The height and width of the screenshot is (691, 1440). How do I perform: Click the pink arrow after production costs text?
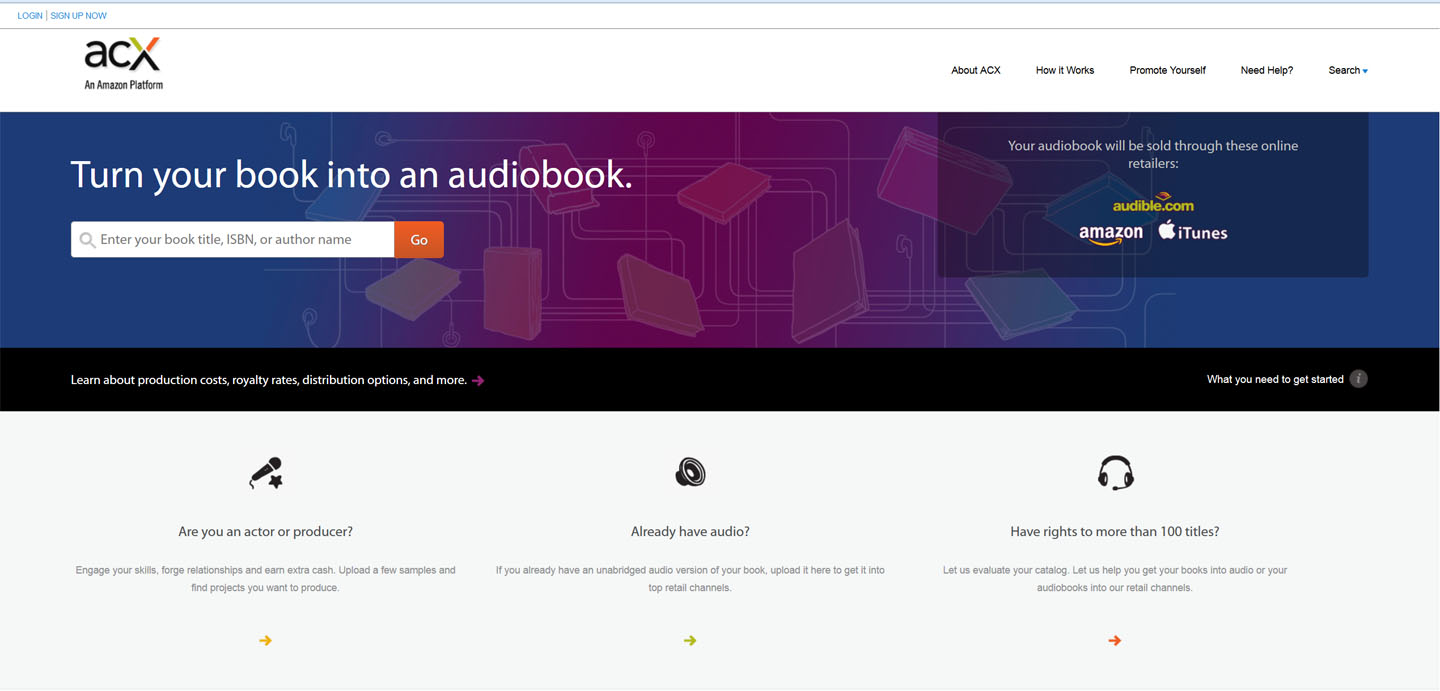tap(478, 380)
